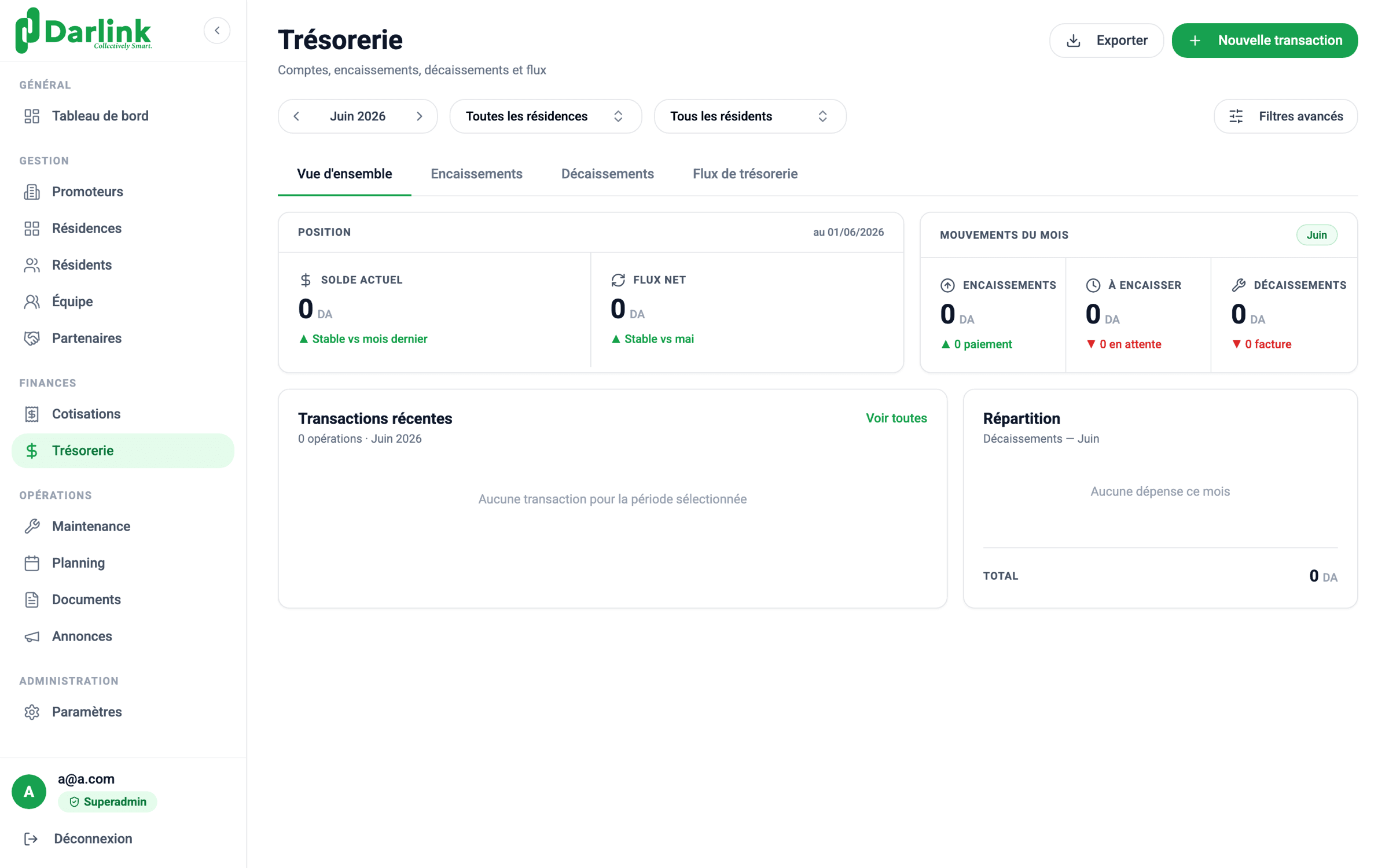
Task: Click the Exporter button
Action: [x=1106, y=41]
